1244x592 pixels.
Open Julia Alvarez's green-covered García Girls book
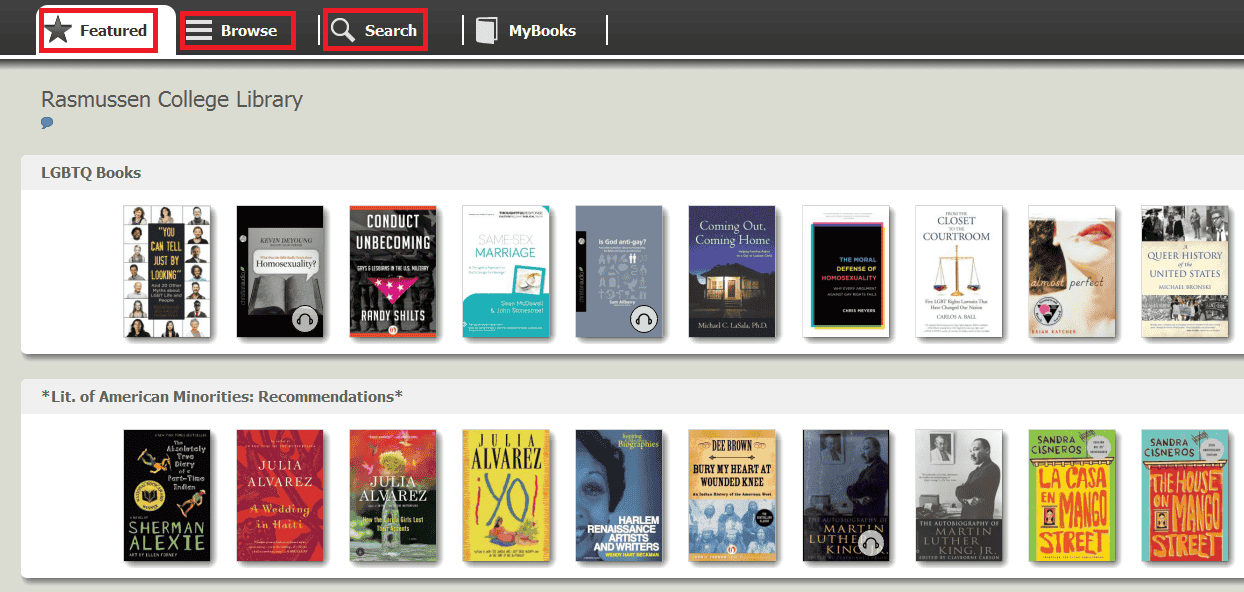pos(393,496)
